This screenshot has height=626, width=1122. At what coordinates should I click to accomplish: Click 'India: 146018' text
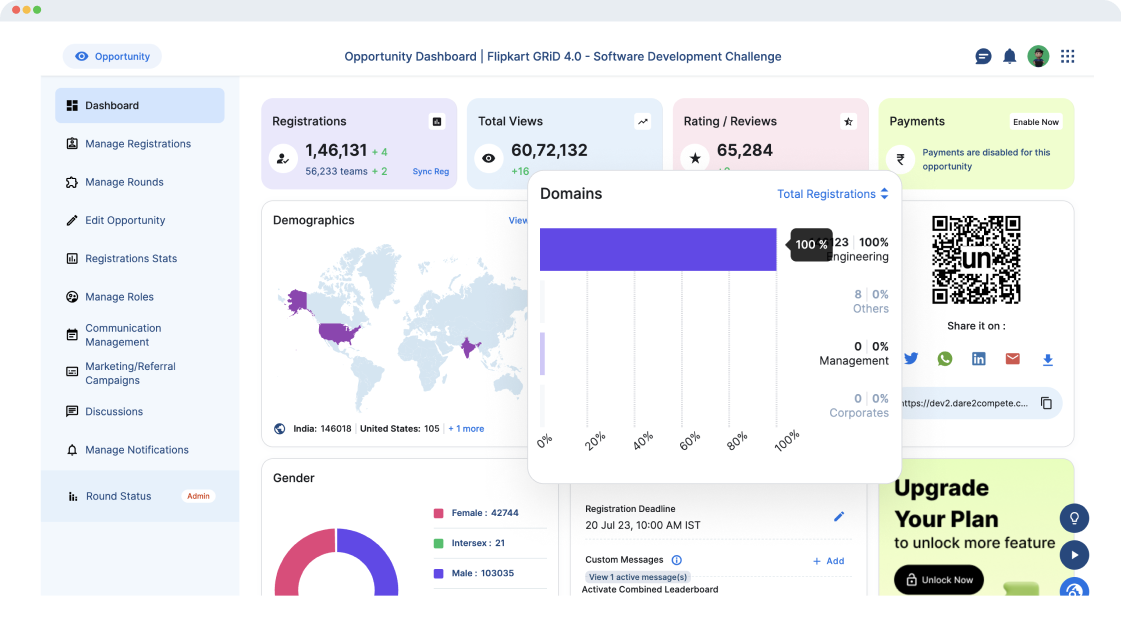(322, 429)
